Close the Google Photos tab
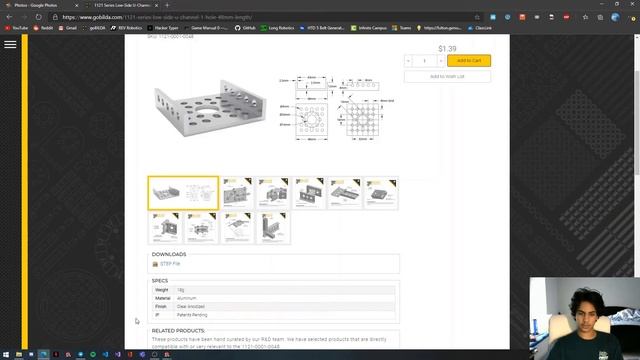Image resolution: width=640 pixels, height=360 pixels. 76,5
